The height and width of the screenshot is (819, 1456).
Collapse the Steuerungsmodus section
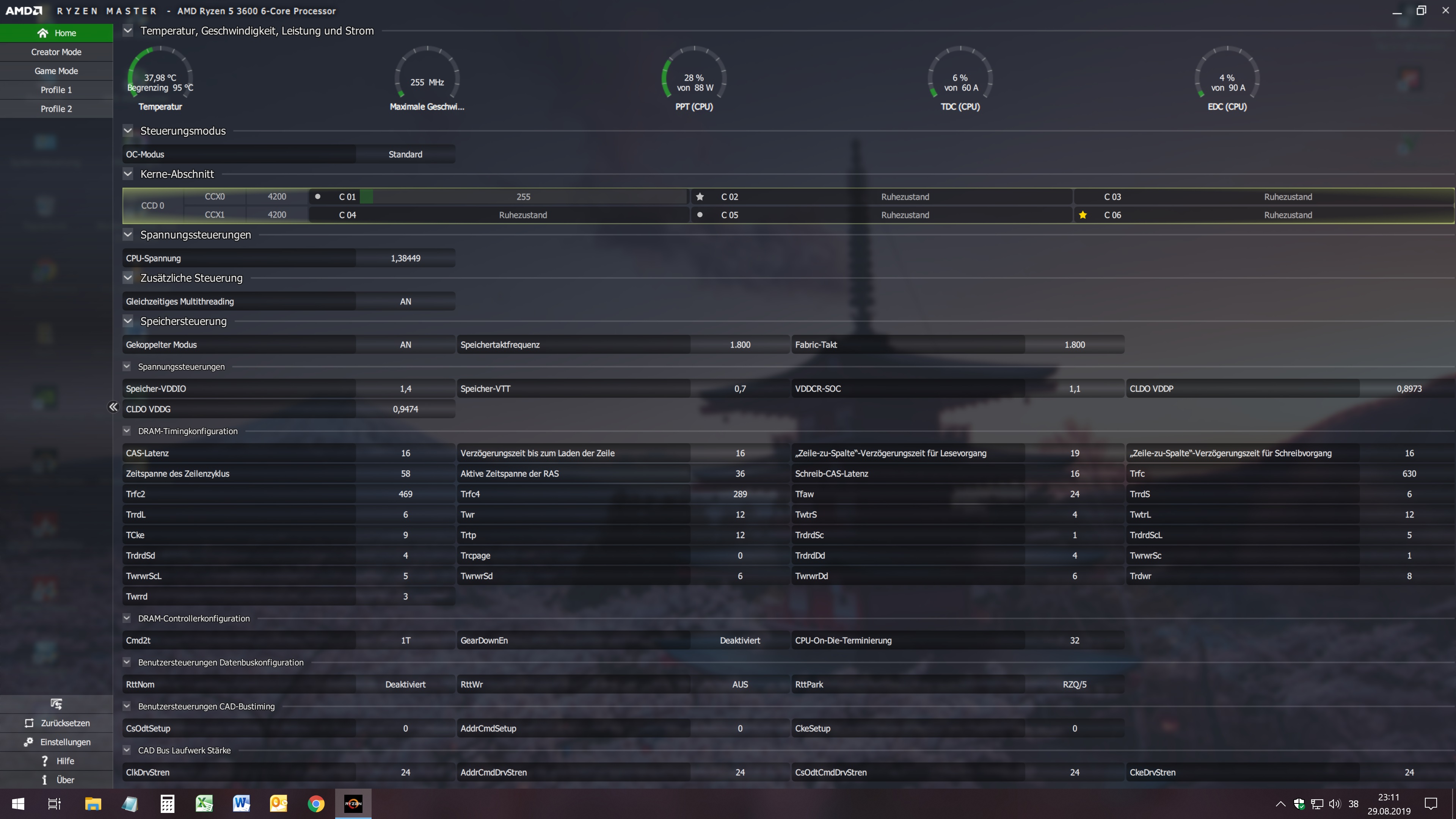(128, 130)
